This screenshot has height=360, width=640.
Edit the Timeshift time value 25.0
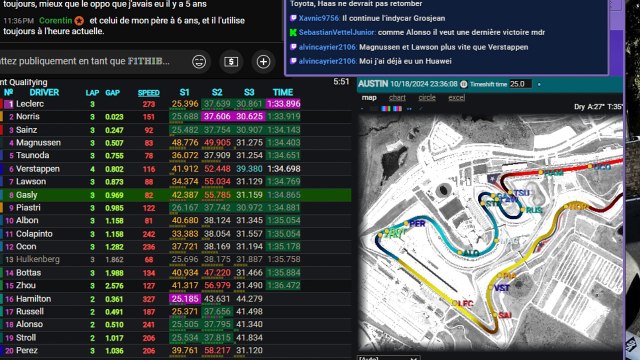520,84
